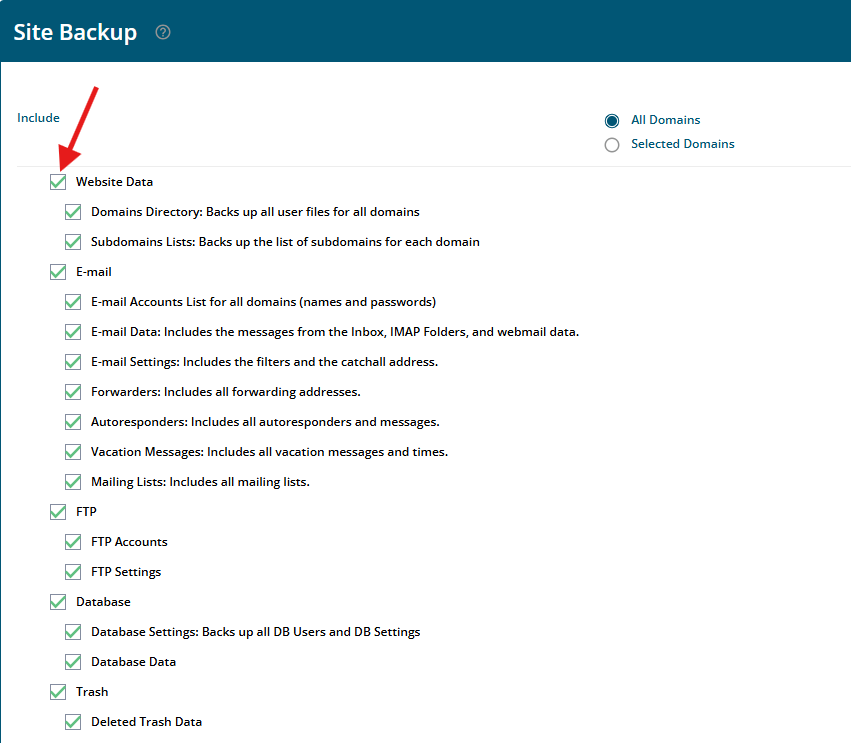Image resolution: width=851 pixels, height=743 pixels.
Task: Uncheck the Subdomains Lists checkbox
Action: 73,242
